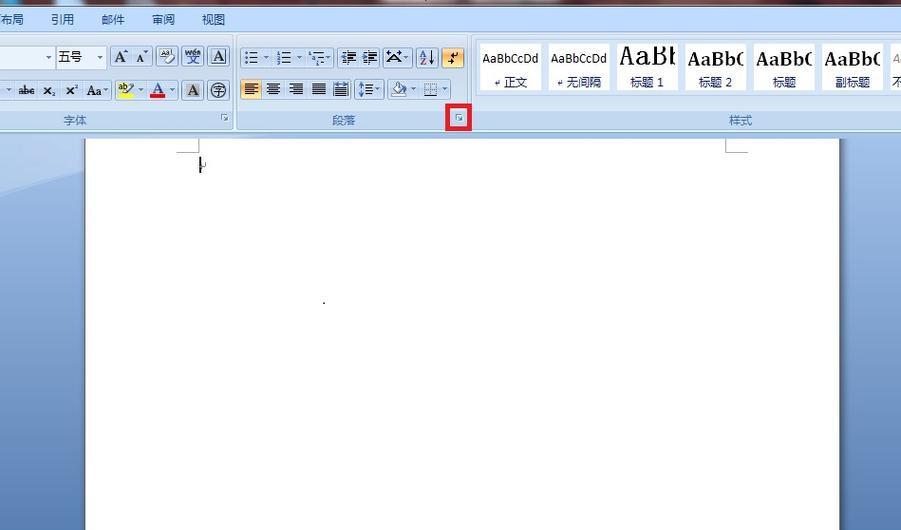Open Asian Layout options button
Image resolution: width=901 pixels, height=530 pixels.
click(x=397, y=57)
